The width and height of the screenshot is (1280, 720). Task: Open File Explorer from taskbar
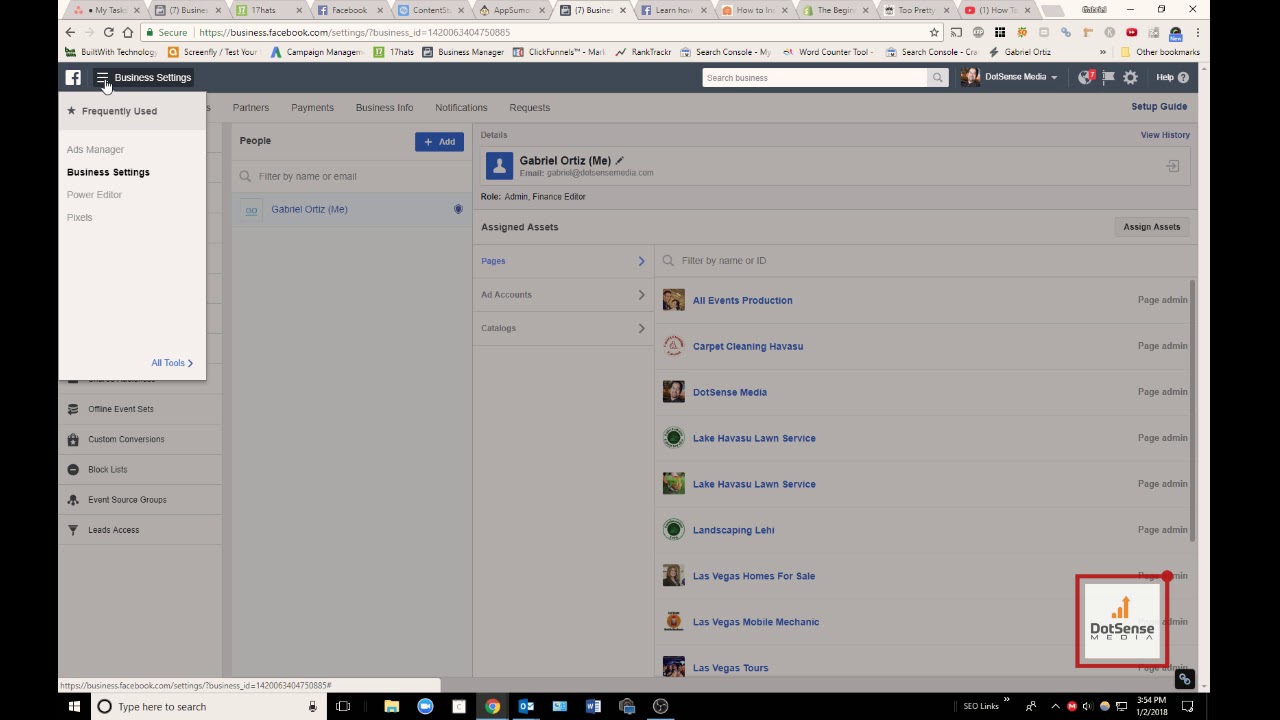pos(391,706)
